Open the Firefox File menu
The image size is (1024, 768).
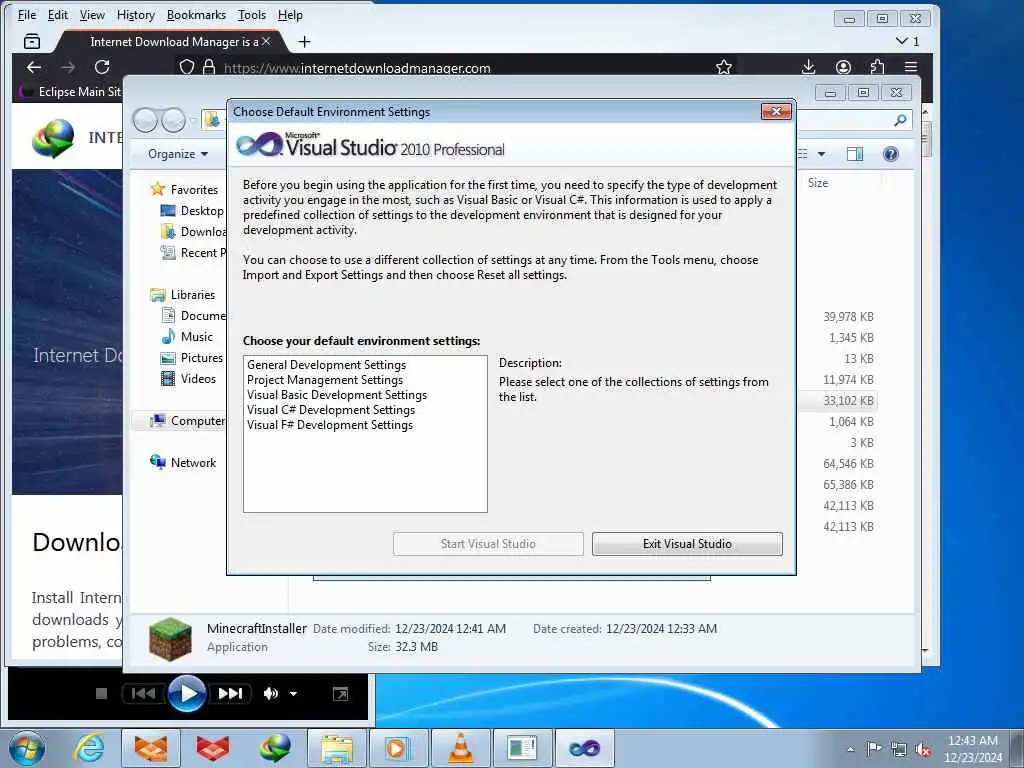point(27,14)
